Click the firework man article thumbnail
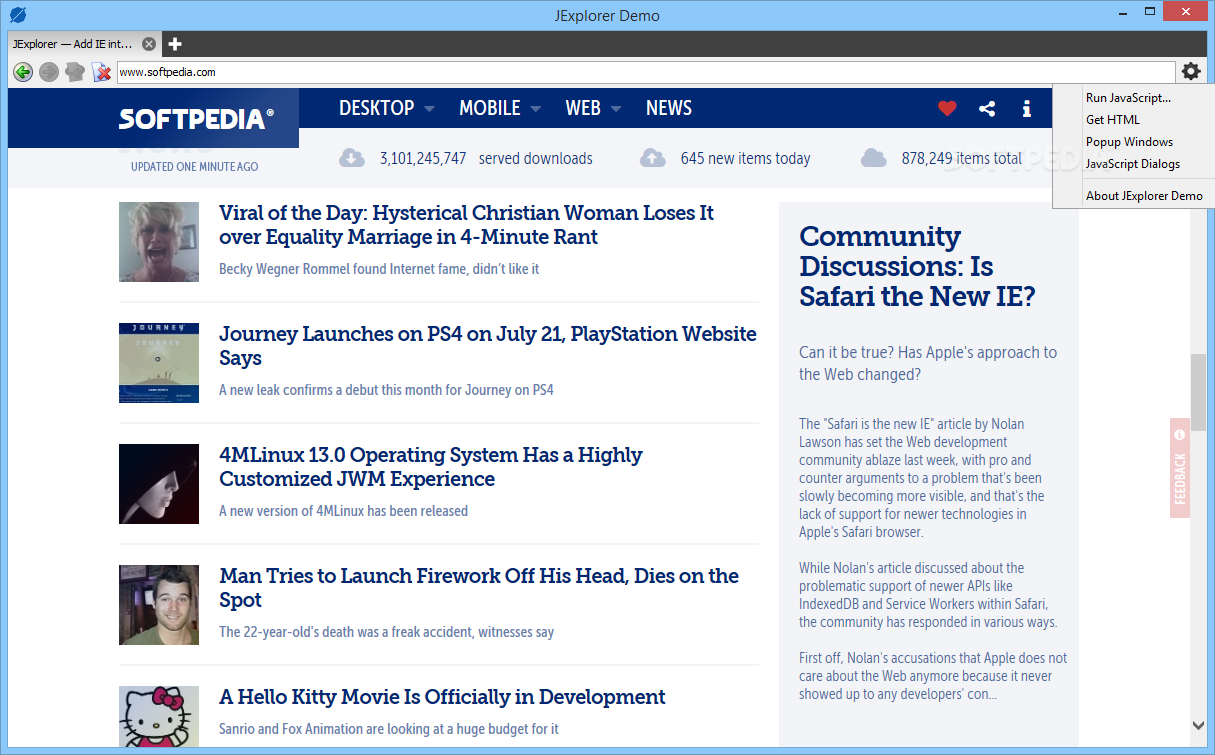The width and height of the screenshot is (1215, 755). 159,604
